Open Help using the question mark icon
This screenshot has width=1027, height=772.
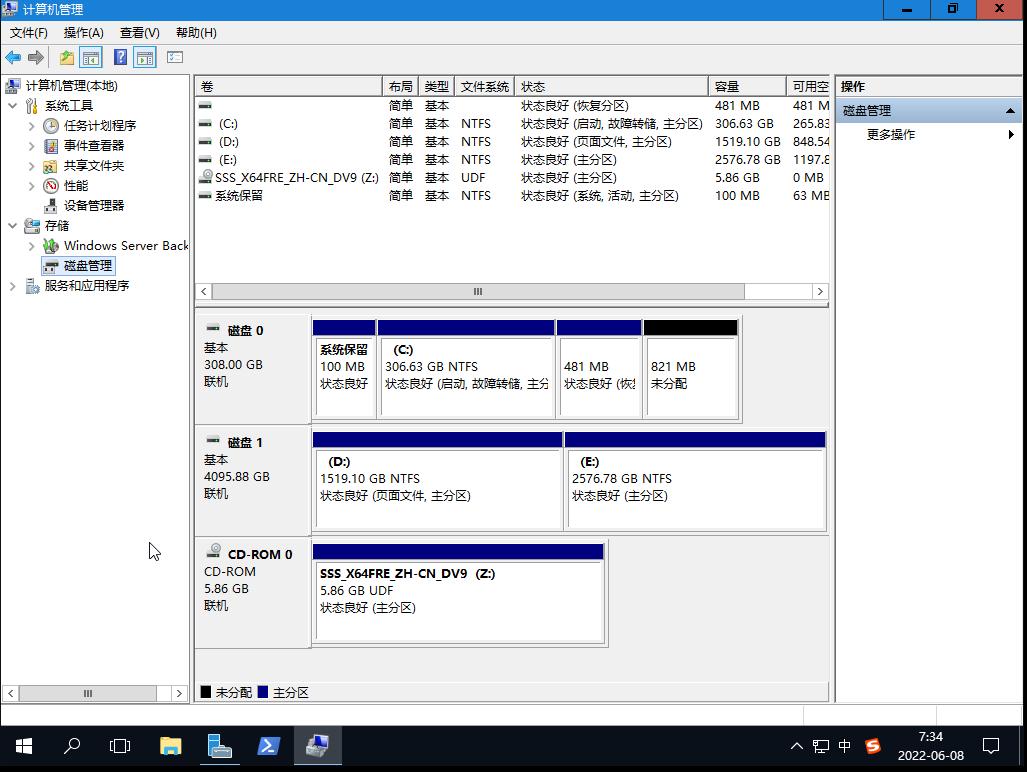pyautogui.click(x=120, y=57)
